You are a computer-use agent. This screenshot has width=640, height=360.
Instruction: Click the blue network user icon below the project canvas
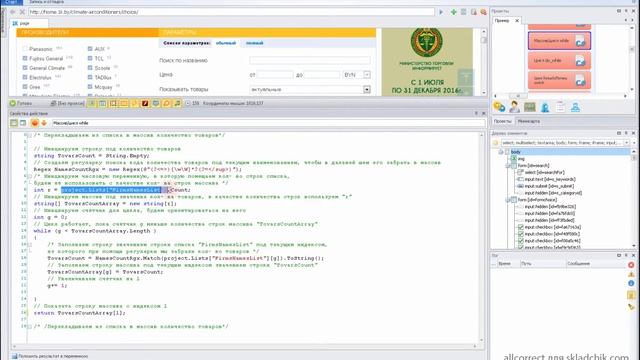(x=576, y=107)
